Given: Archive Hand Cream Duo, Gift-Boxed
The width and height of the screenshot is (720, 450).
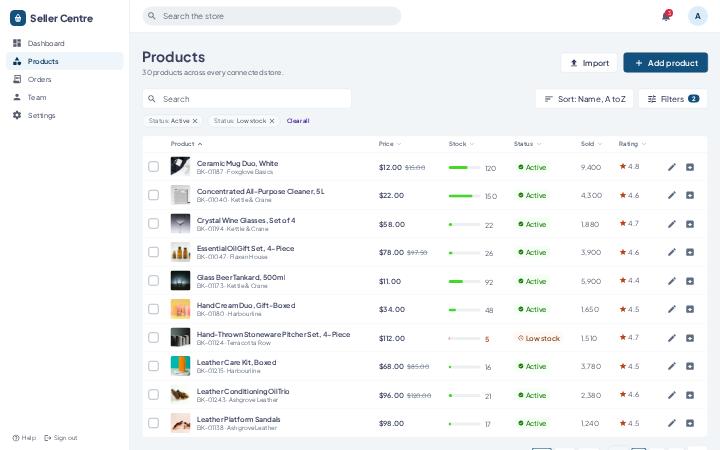Looking at the screenshot, I should (690, 309).
